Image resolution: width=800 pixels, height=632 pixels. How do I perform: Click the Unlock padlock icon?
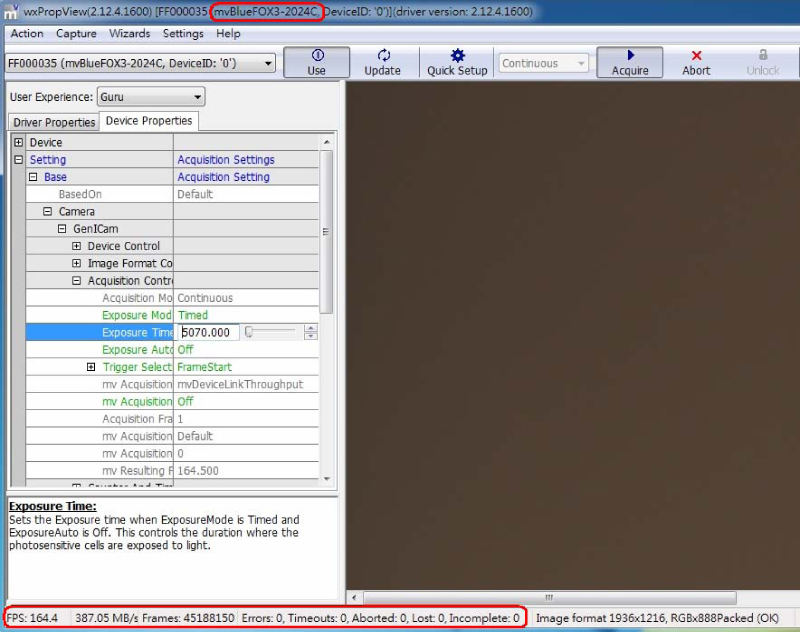pos(763,62)
